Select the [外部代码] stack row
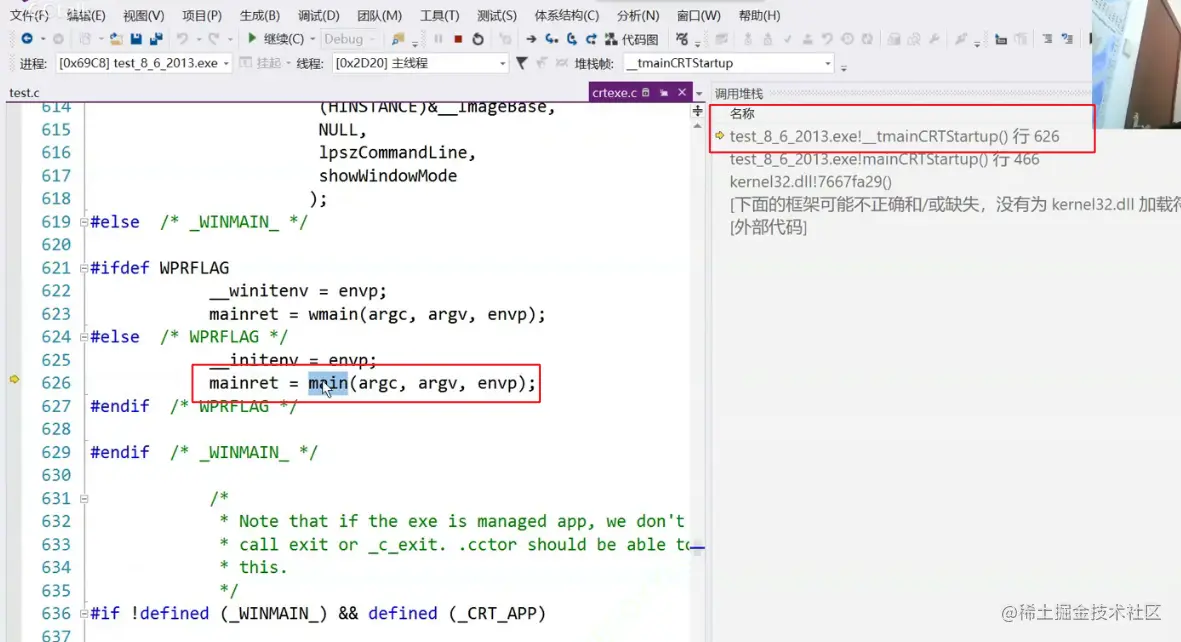This screenshot has width=1181, height=642. click(x=768, y=227)
